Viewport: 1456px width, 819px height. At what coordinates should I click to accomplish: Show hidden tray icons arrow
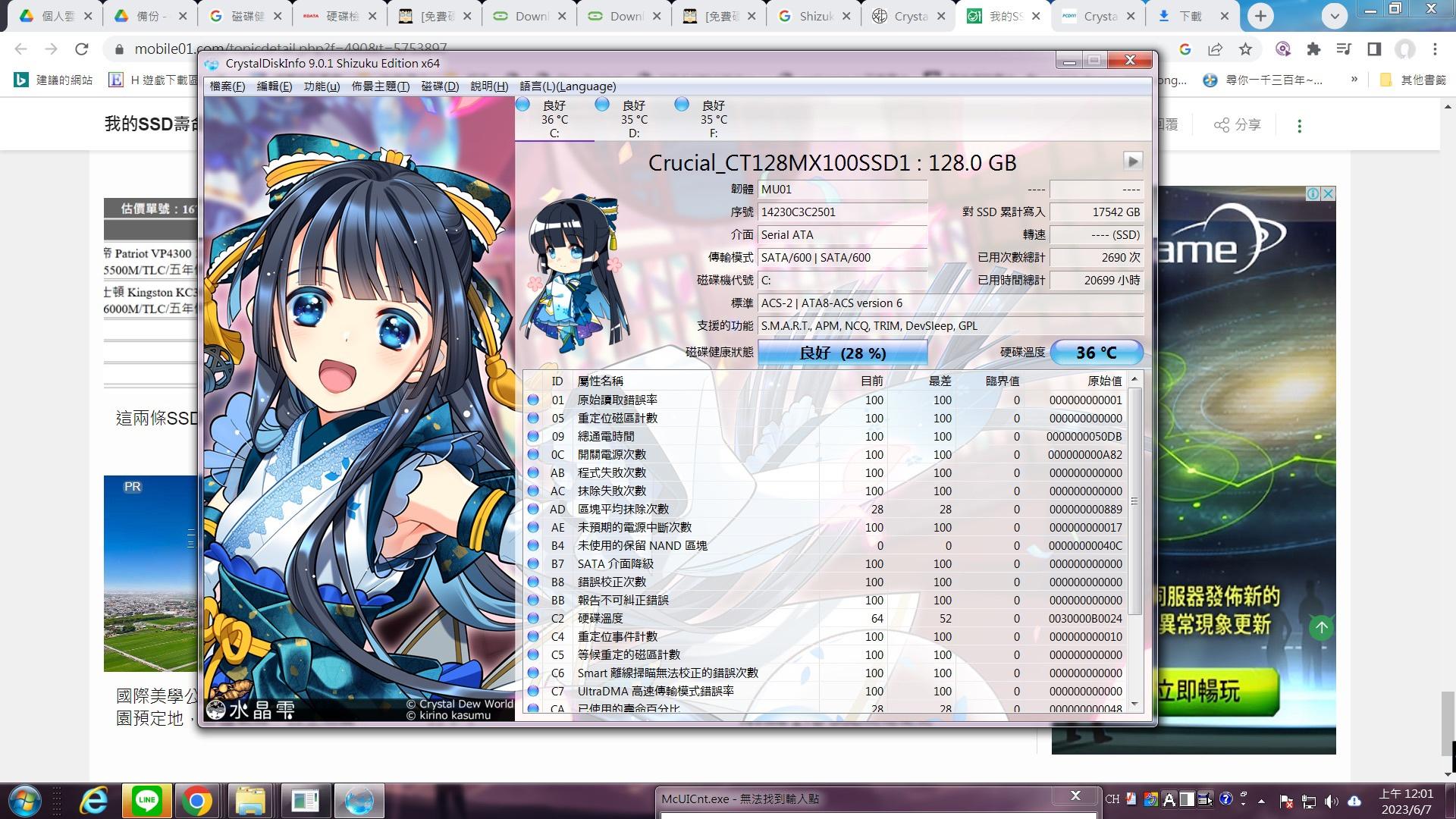[1261, 801]
